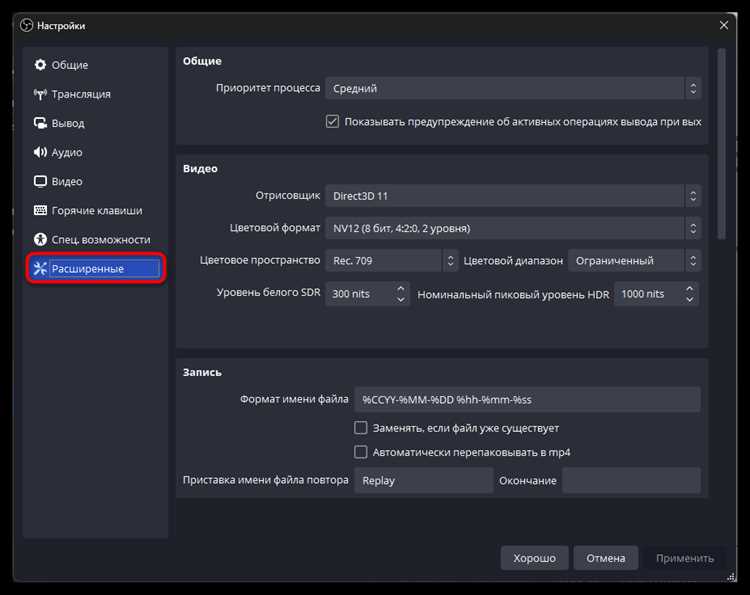Open the Общие settings tab label
The width and height of the screenshot is (750, 595).
[x=70, y=65]
